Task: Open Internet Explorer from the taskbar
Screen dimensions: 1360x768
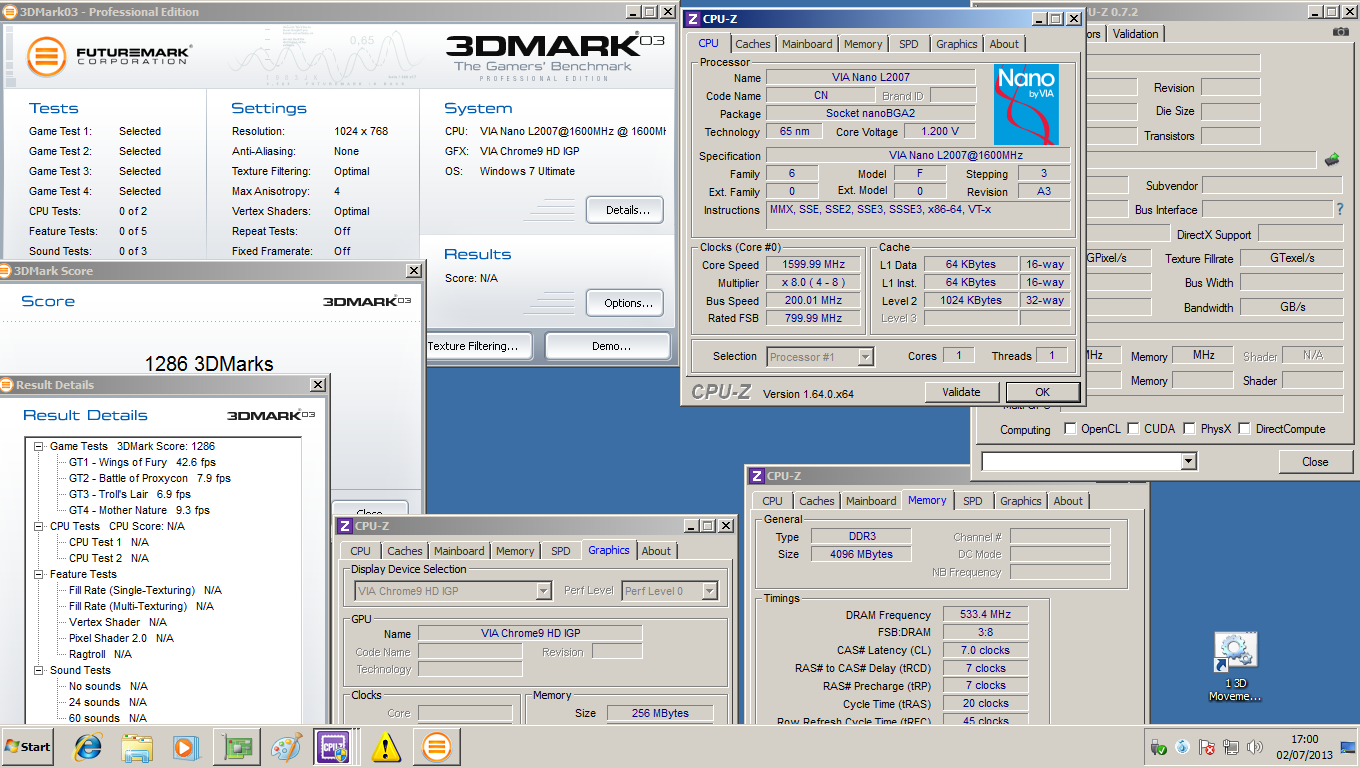Action: point(89,747)
